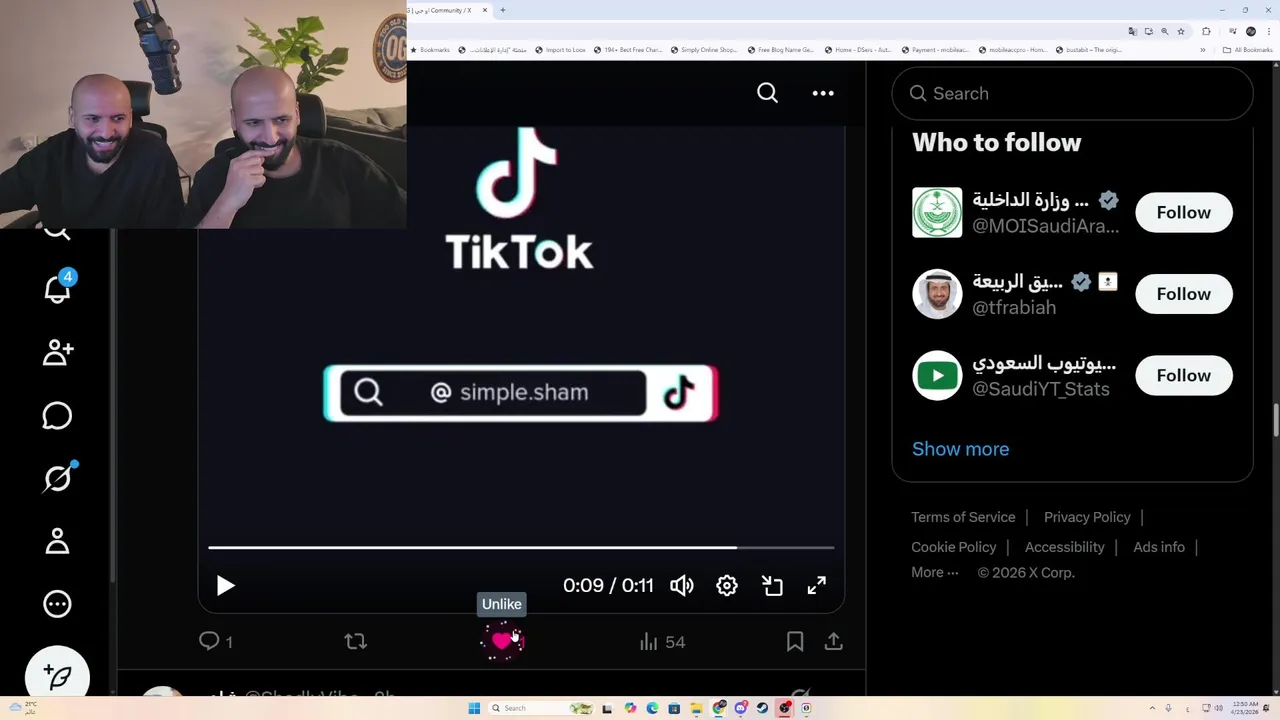Open Steam from taskbar
Image resolution: width=1280 pixels, height=720 pixels.
click(762, 708)
